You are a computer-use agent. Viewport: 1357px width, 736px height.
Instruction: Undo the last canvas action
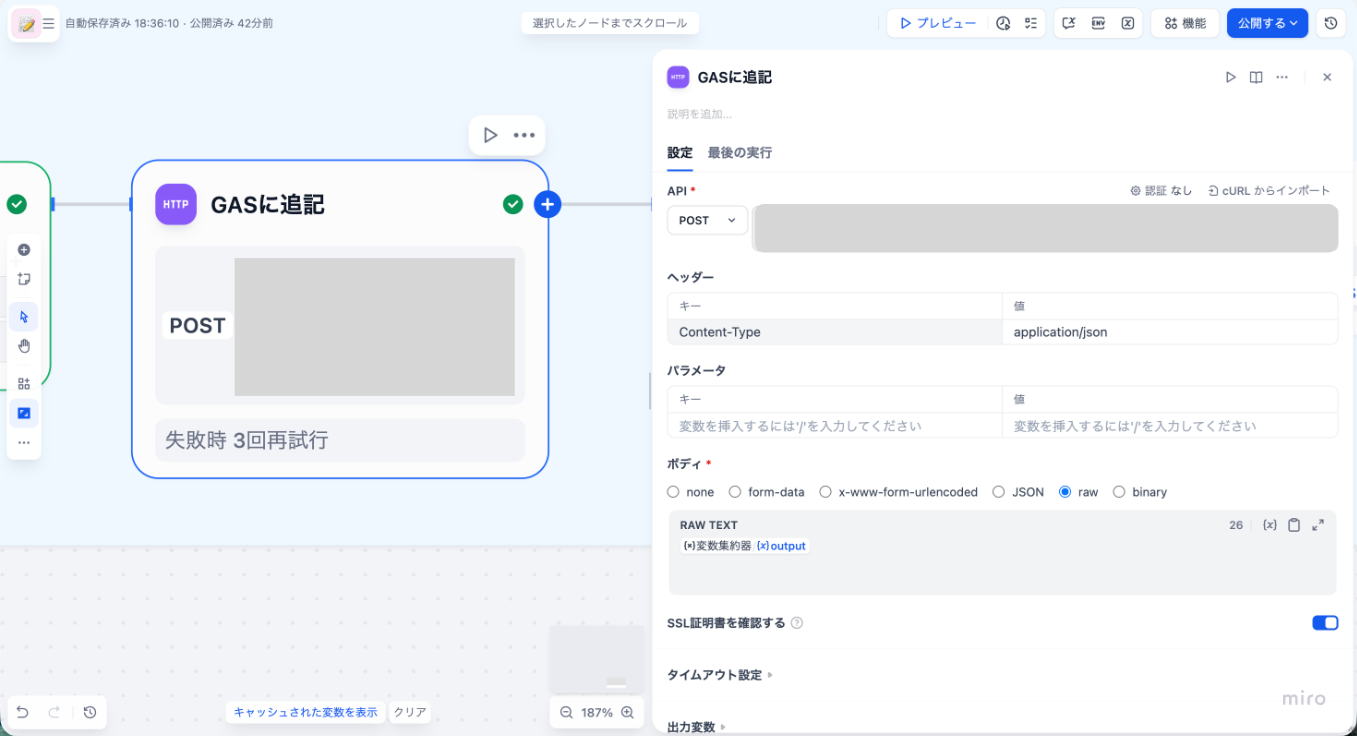(x=22, y=712)
